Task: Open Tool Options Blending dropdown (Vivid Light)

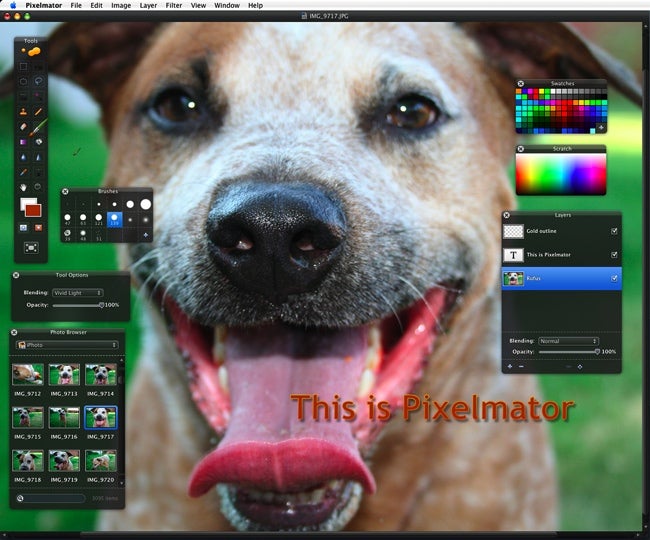Action: coord(78,293)
